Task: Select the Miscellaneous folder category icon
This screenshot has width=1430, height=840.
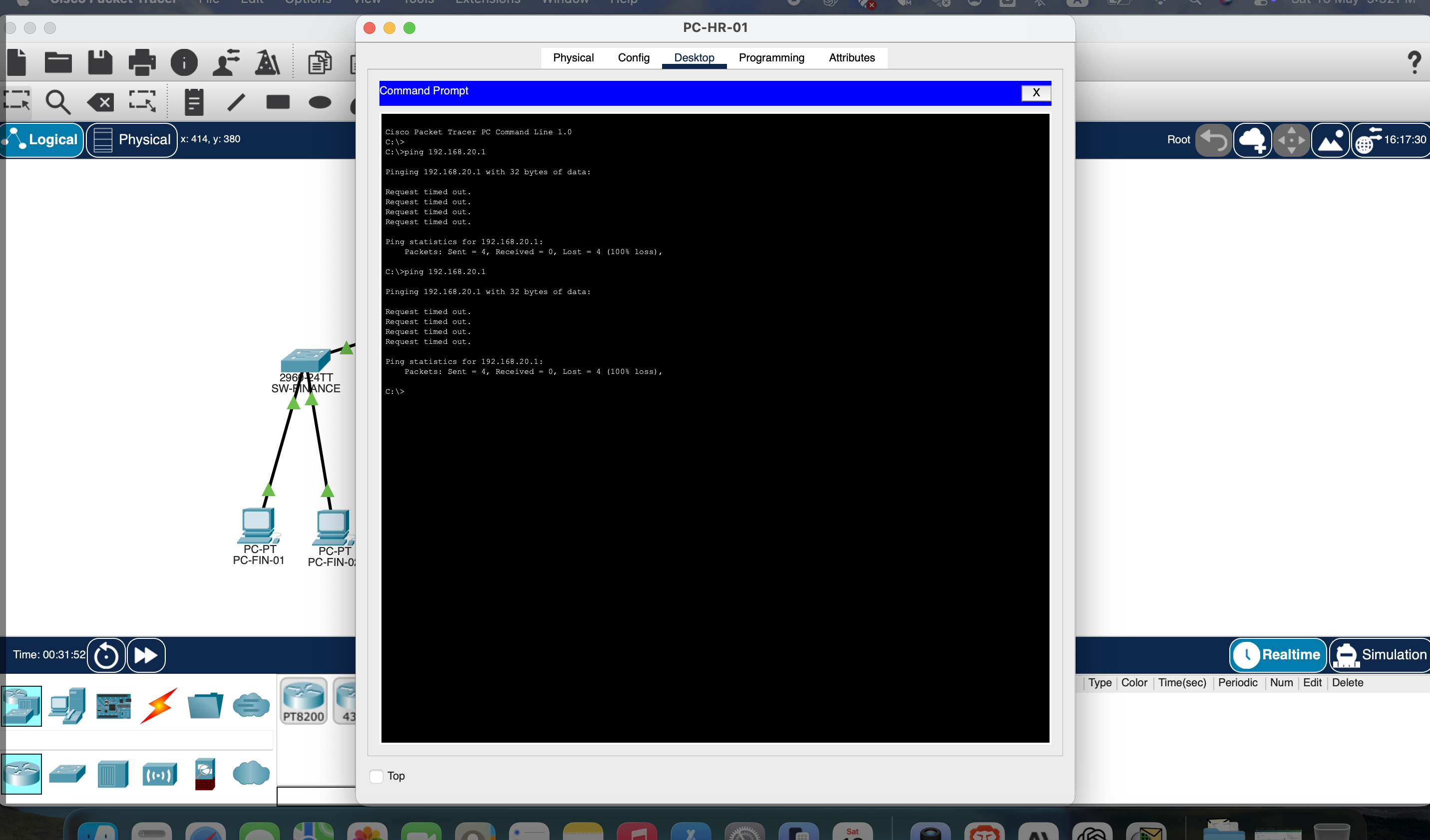Action: click(x=205, y=706)
